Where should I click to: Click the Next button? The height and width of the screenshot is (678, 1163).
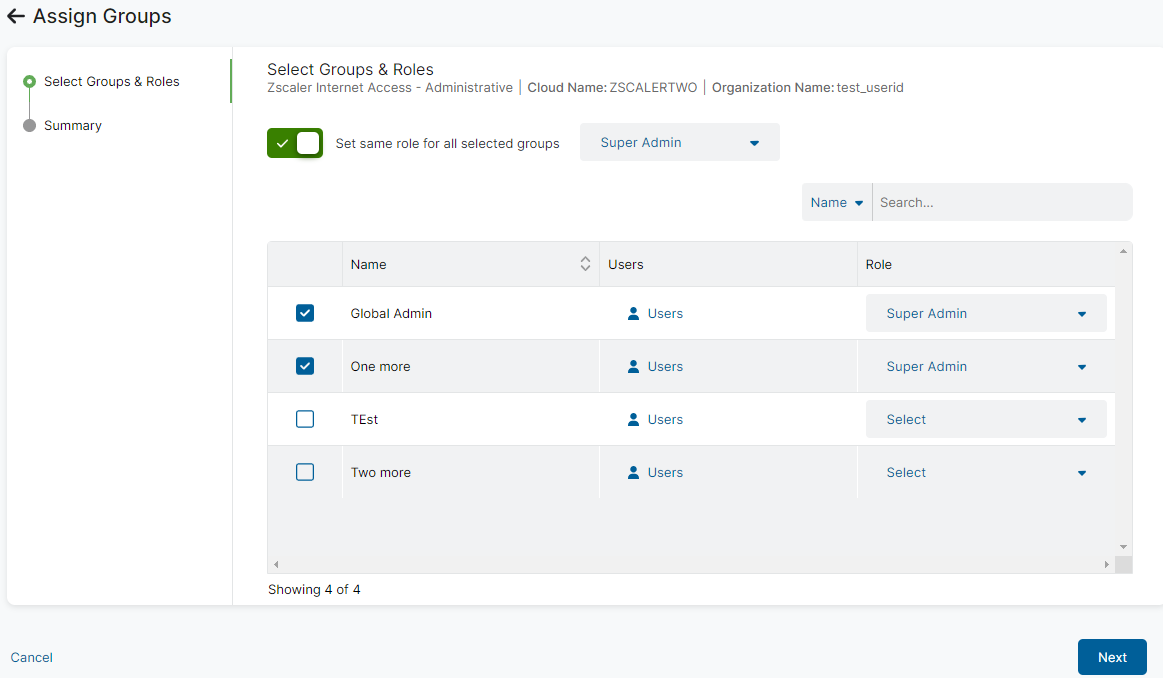[1111, 657]
